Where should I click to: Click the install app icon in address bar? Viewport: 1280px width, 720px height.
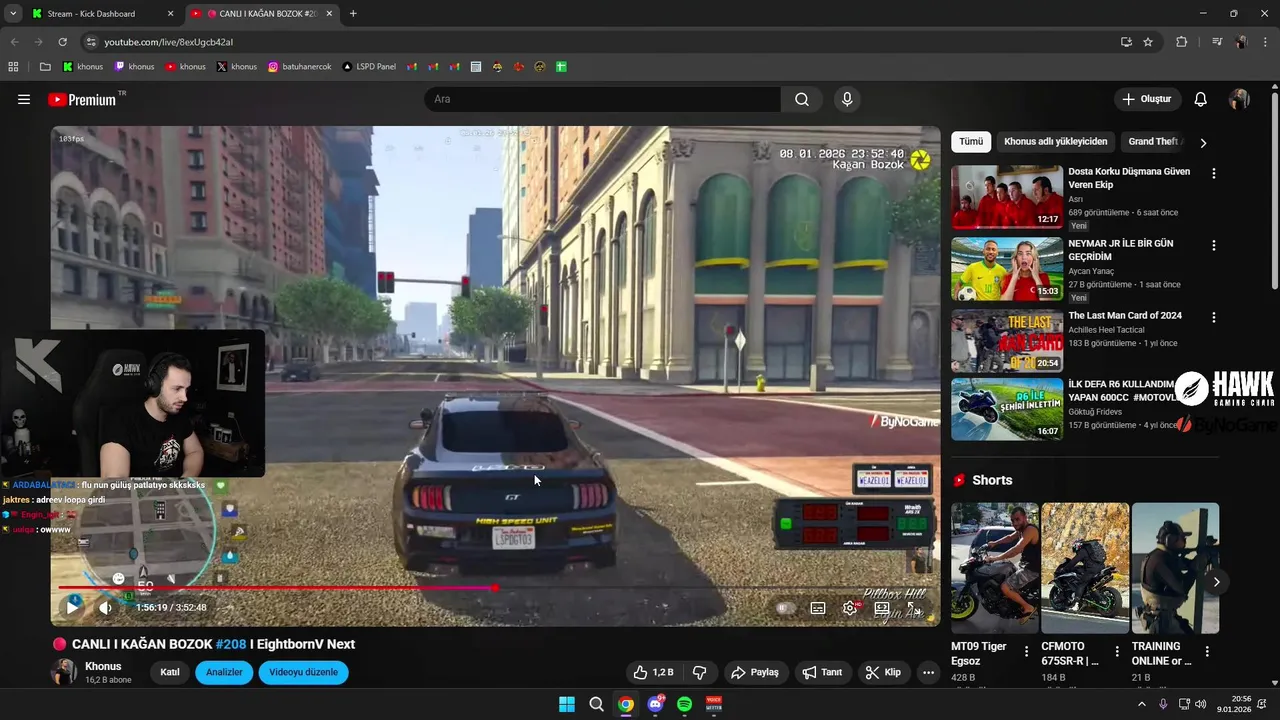pyautogui.click(x=1126, y=42)
